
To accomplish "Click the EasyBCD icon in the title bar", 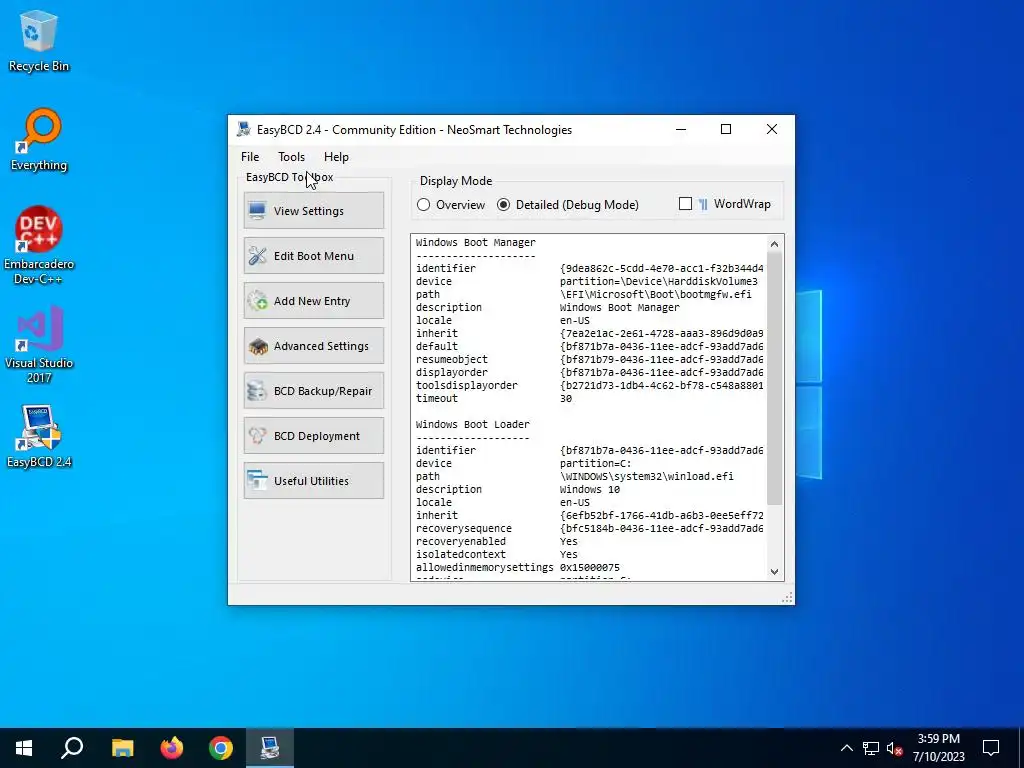I will click(x=244, y=129).
